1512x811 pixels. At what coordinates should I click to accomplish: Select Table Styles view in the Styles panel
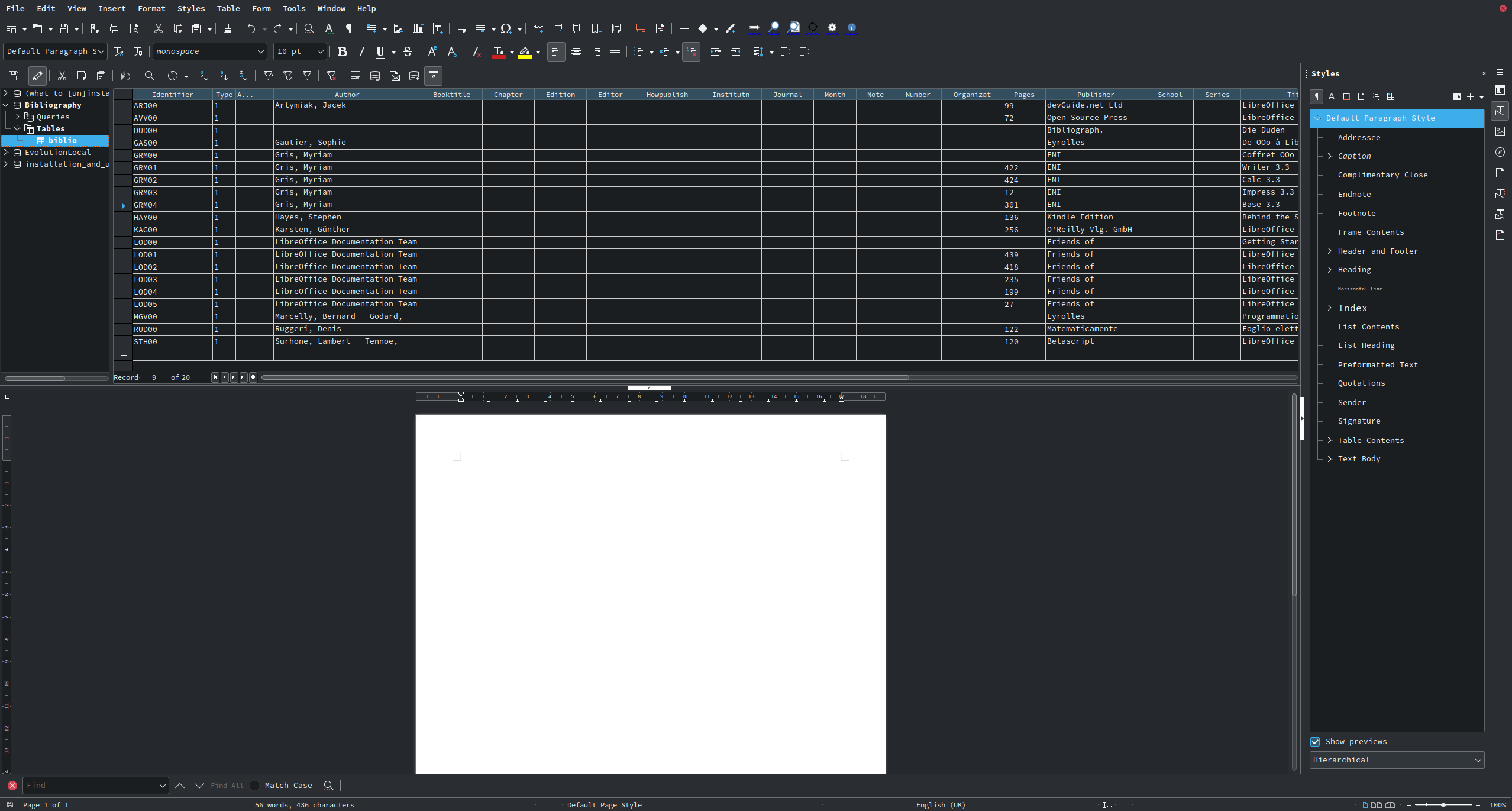click(x=1391, y=96)
